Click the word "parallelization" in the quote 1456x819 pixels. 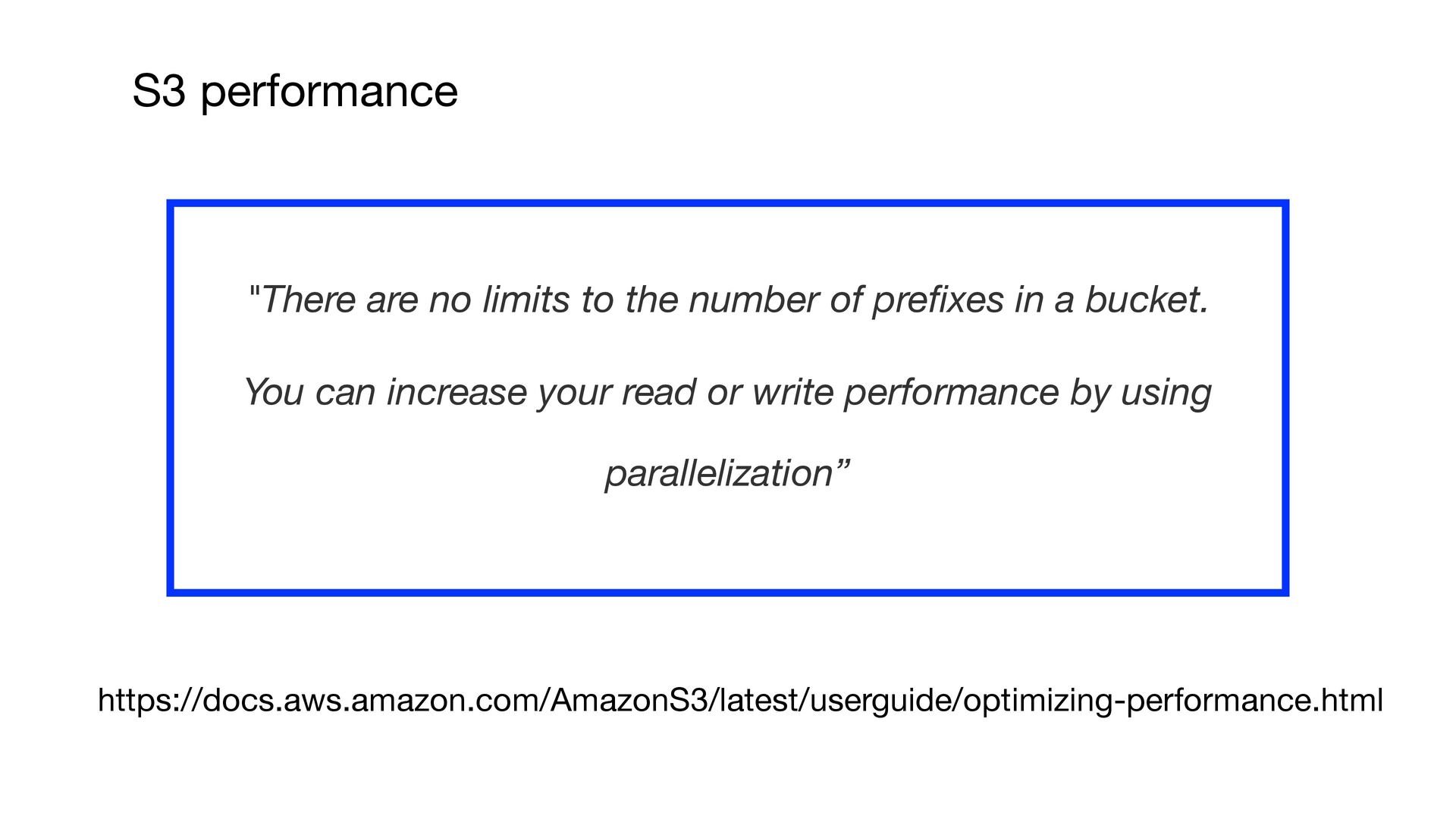click(719, 474)
